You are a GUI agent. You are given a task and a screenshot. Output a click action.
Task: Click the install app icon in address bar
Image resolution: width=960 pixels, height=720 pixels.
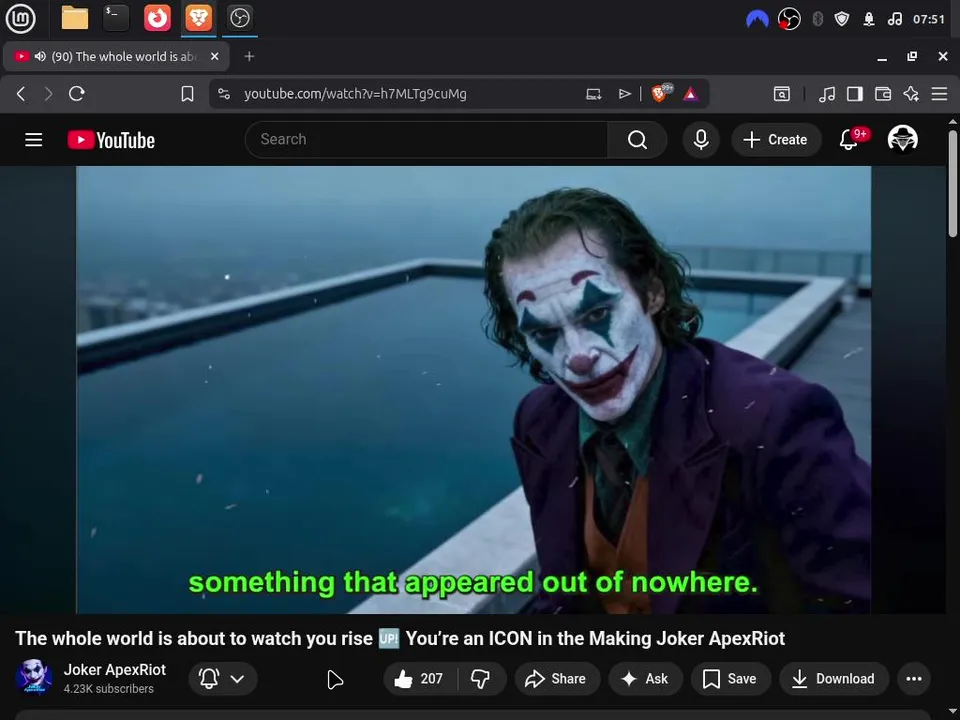593,94
